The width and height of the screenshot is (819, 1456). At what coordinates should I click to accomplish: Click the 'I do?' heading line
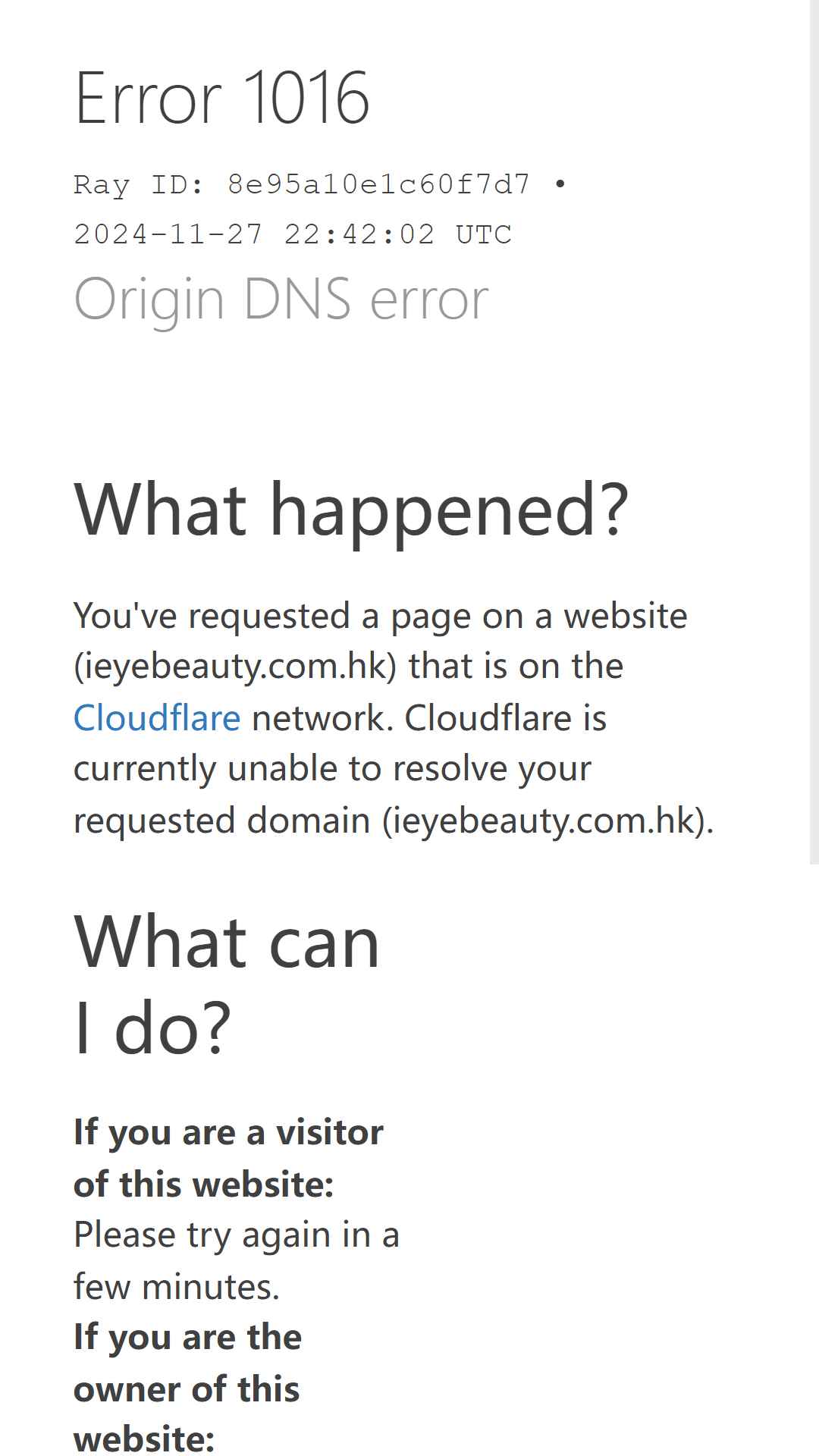coord(152,1028)
